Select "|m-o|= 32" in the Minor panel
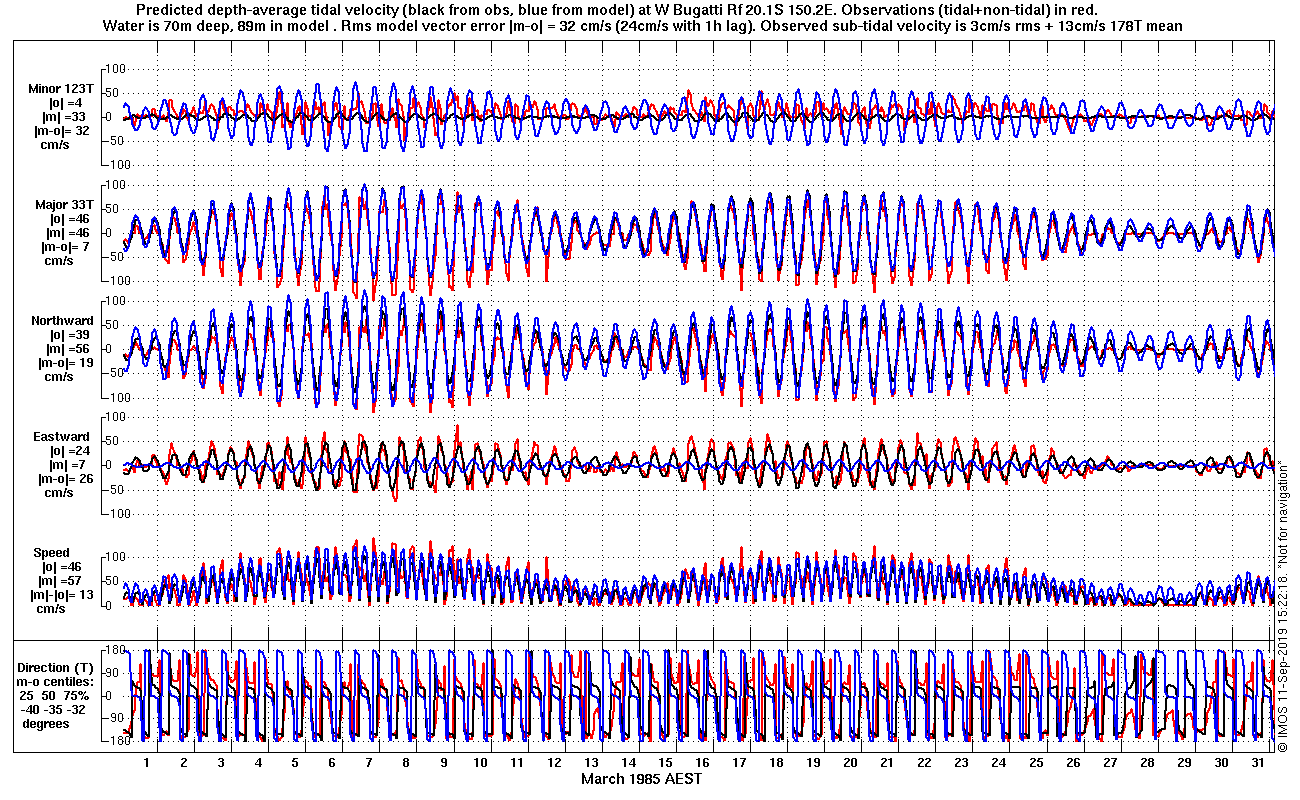 (63, 131)
